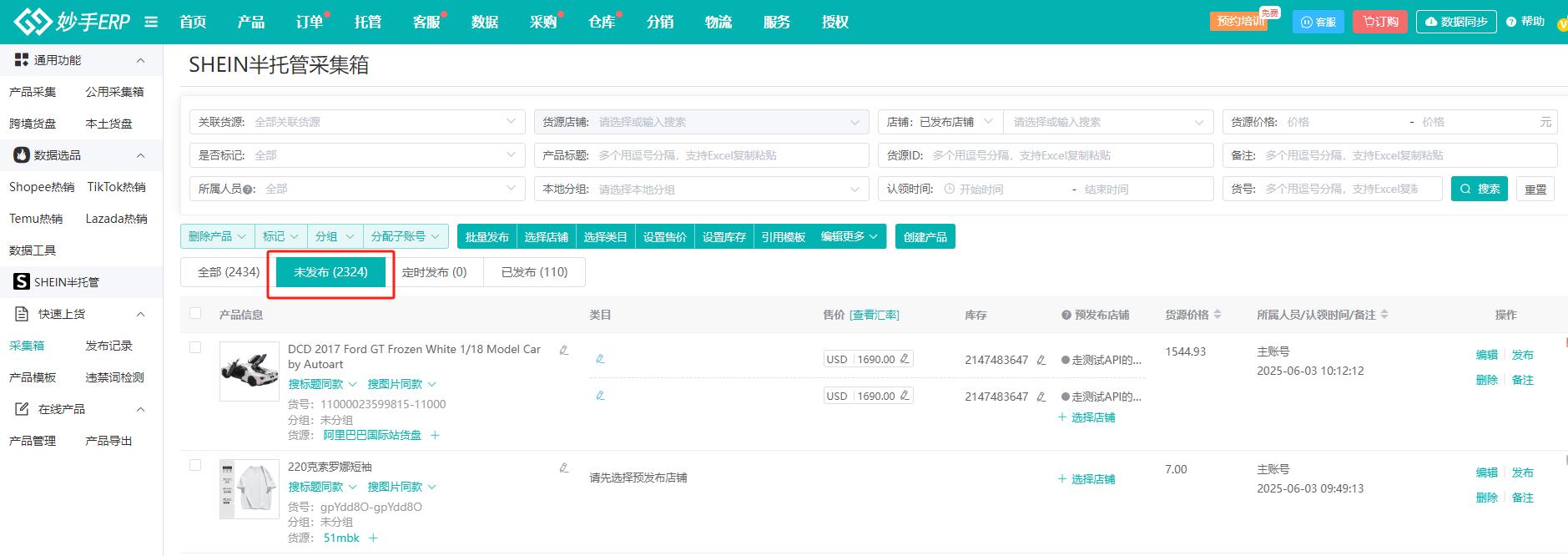Viewport: 1568px width, 556px height.
Task: Click the 预发布店铺 help icon
Action: (1066, 315)
